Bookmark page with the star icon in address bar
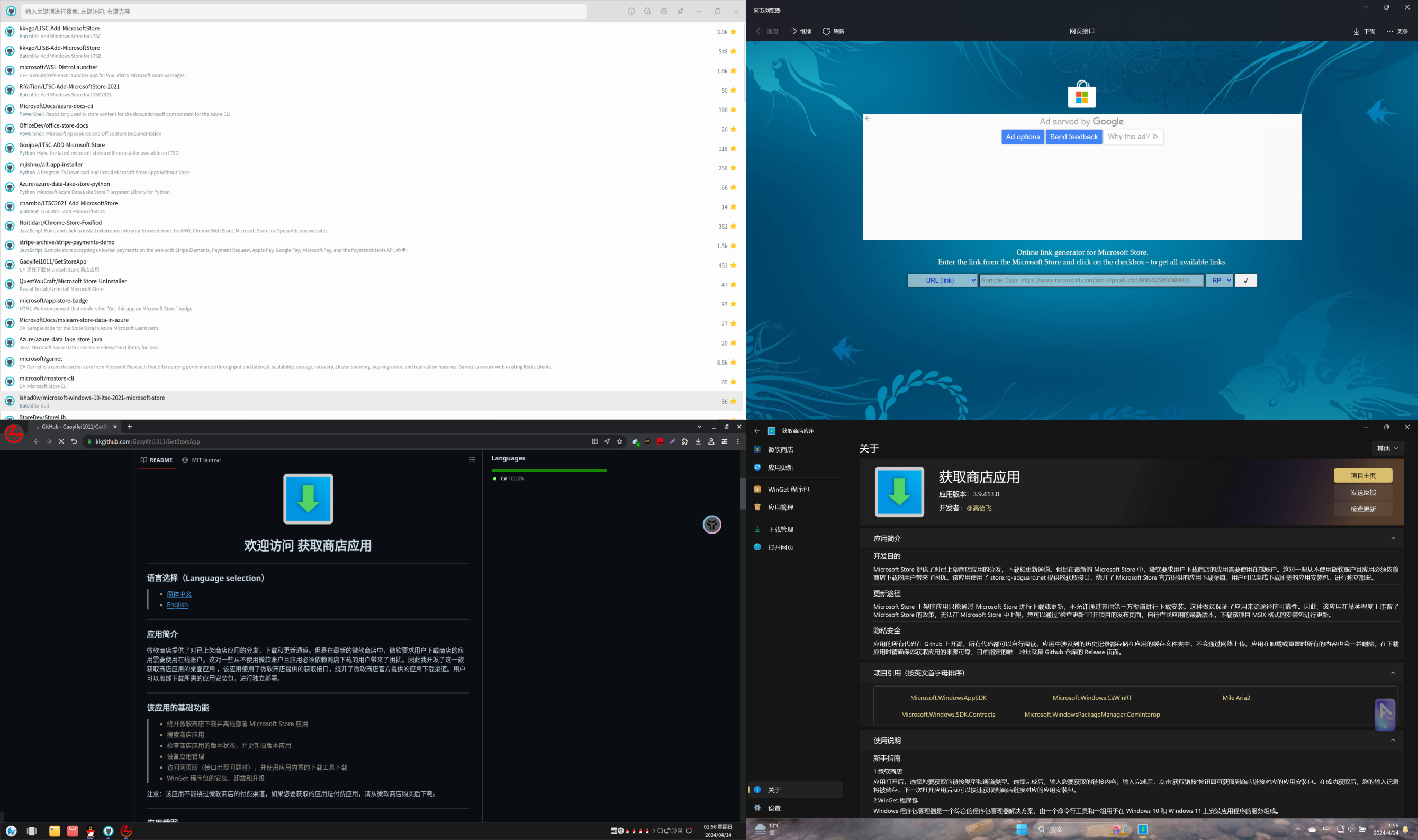This screenshot has width=1418, height=840. coord(619,441)
